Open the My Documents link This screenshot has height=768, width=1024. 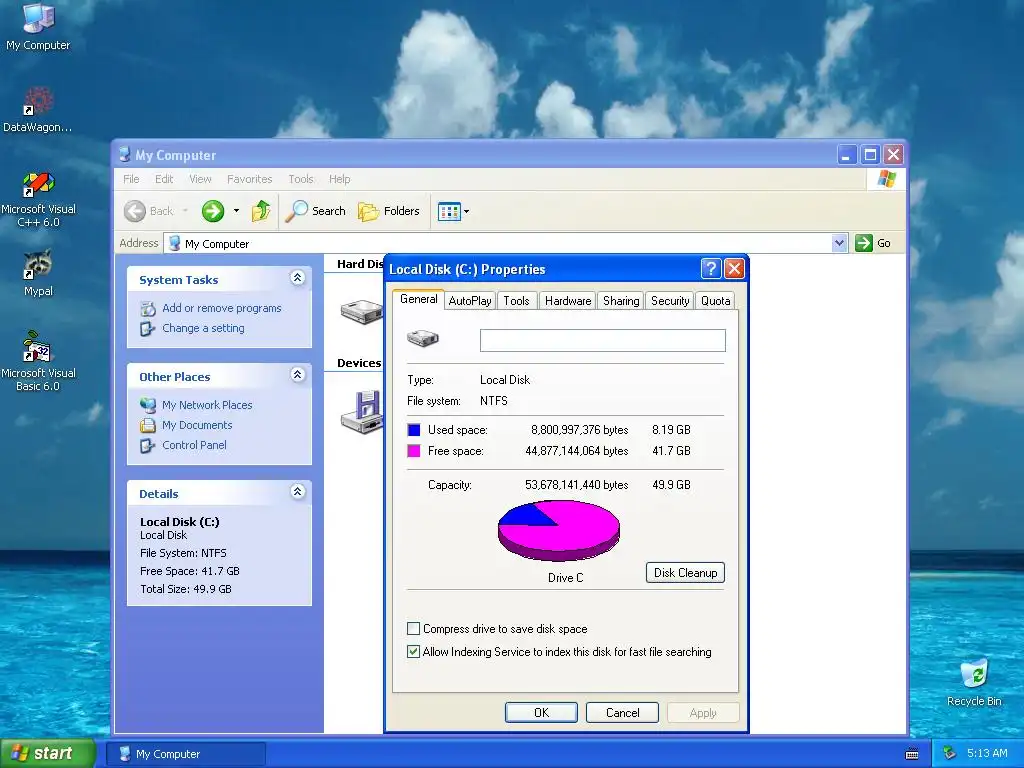click(197, 425)
